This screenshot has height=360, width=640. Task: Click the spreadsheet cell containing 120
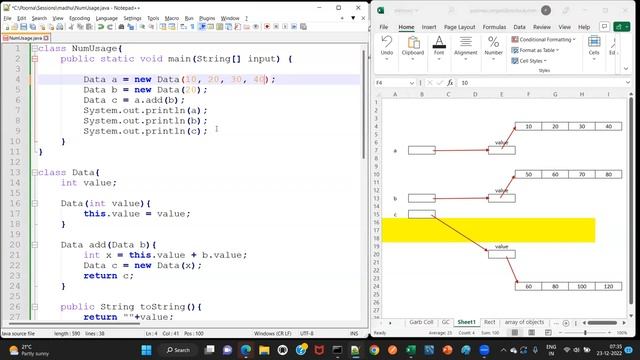(609, 287)
